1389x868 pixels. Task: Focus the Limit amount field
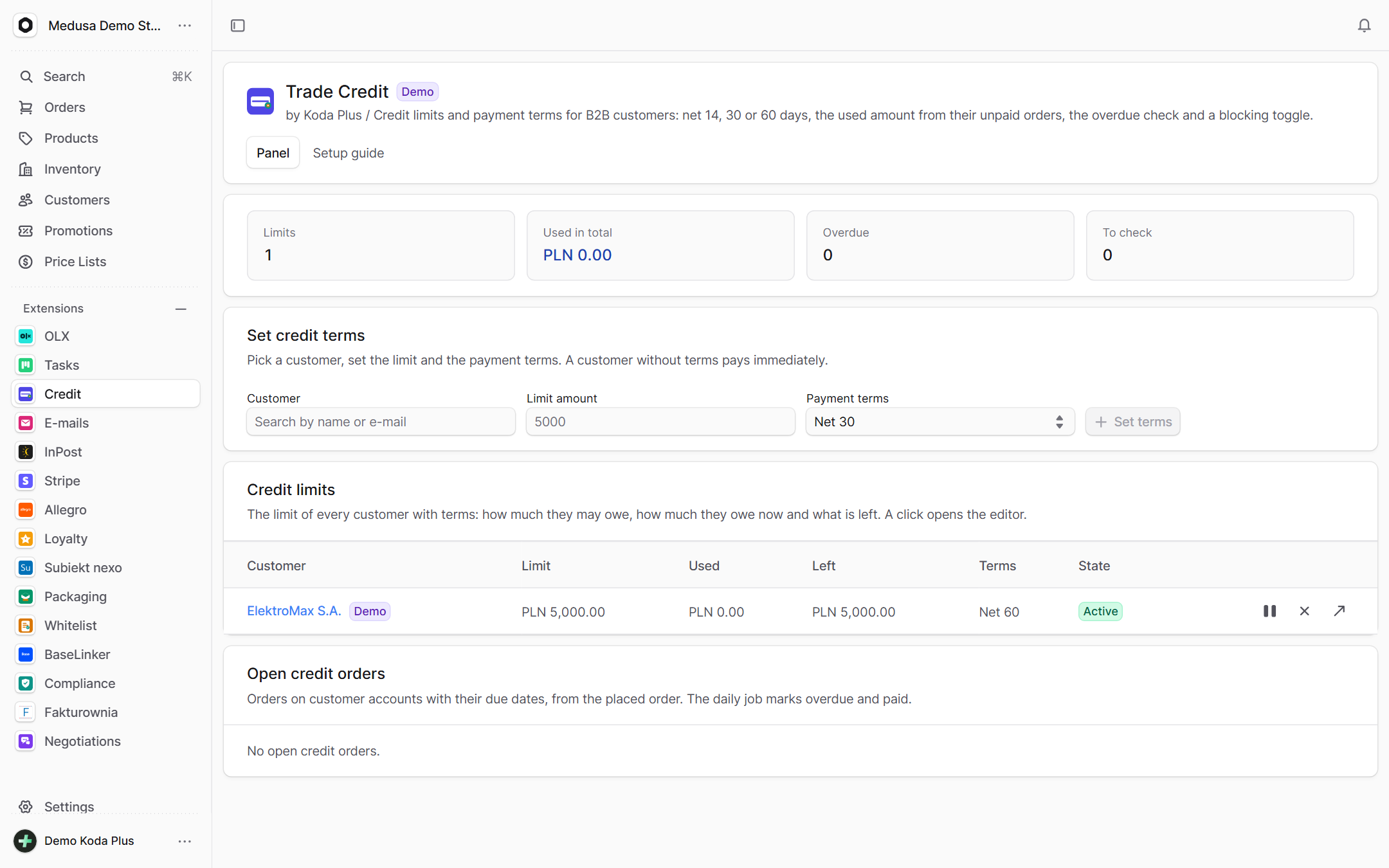point(660,422)
